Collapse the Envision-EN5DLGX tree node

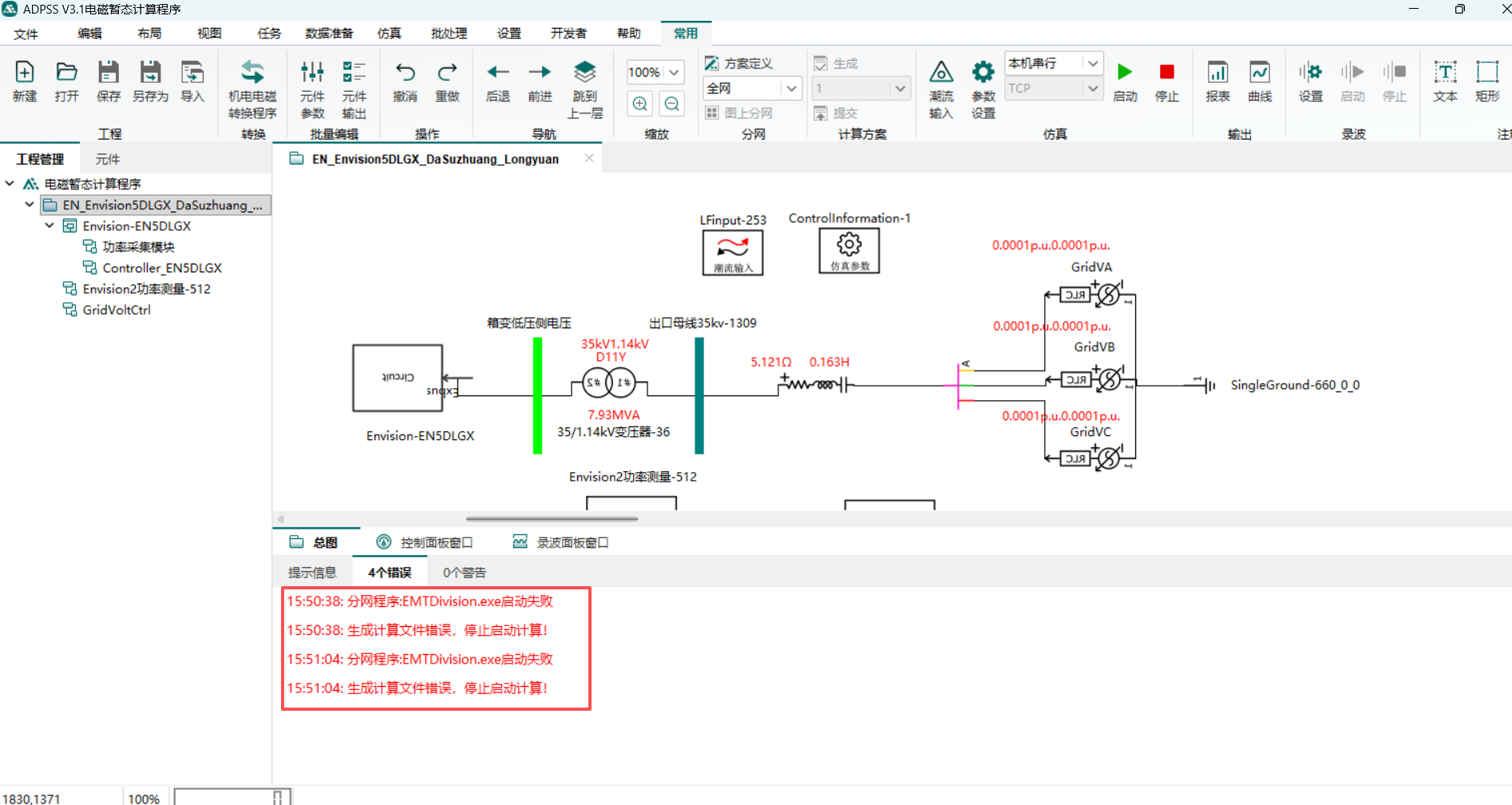pos(49,226)
